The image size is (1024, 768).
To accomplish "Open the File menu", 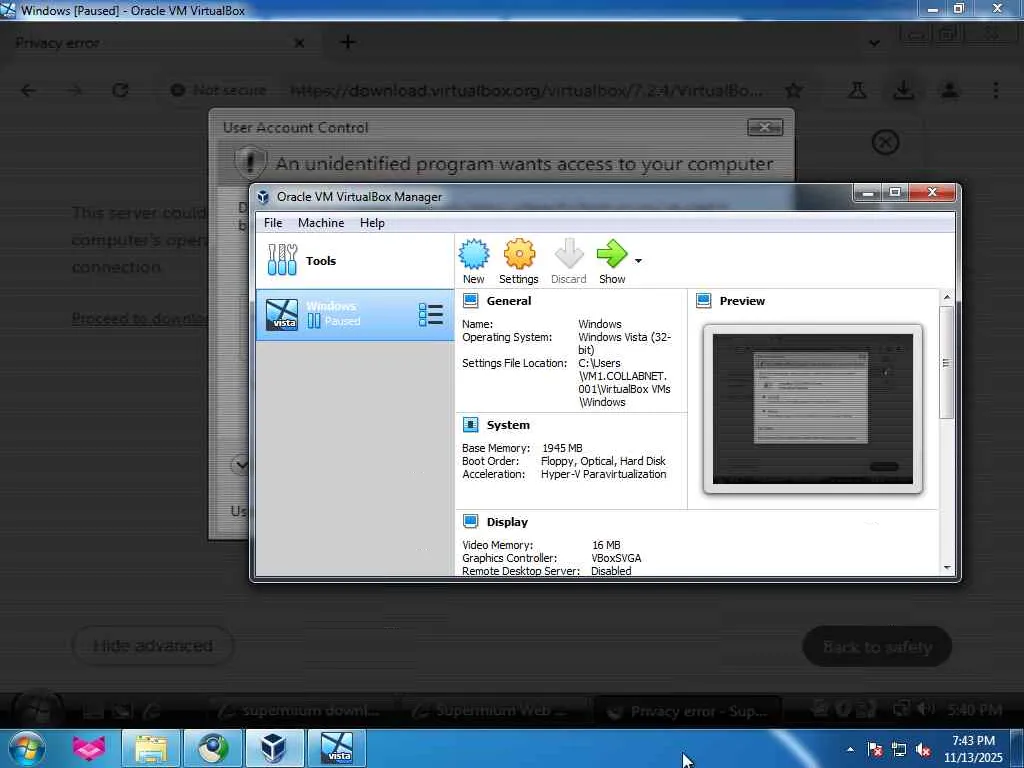I will (x=273, y=223).
